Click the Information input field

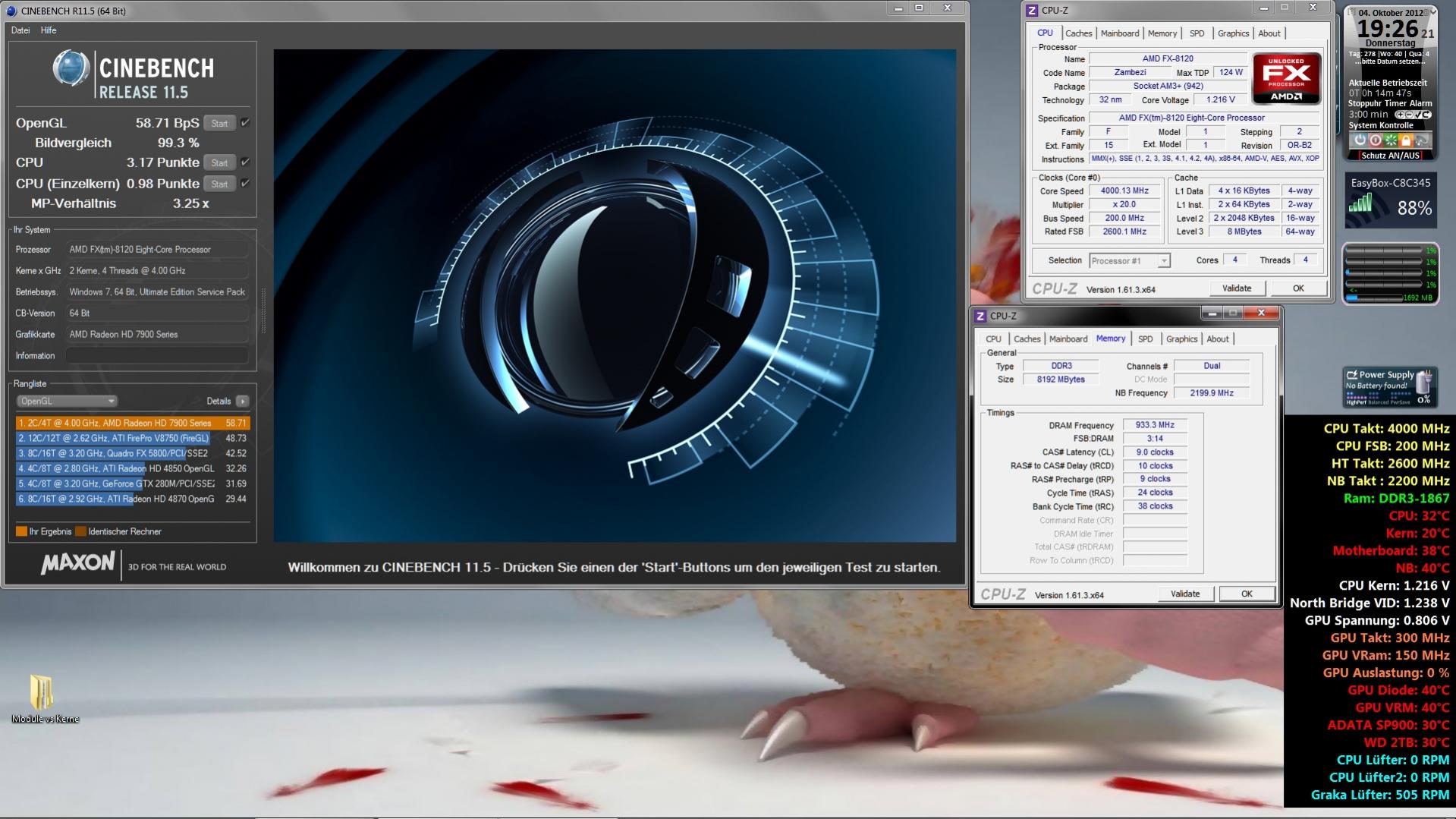pyautogui.click(x=157, y=355)
